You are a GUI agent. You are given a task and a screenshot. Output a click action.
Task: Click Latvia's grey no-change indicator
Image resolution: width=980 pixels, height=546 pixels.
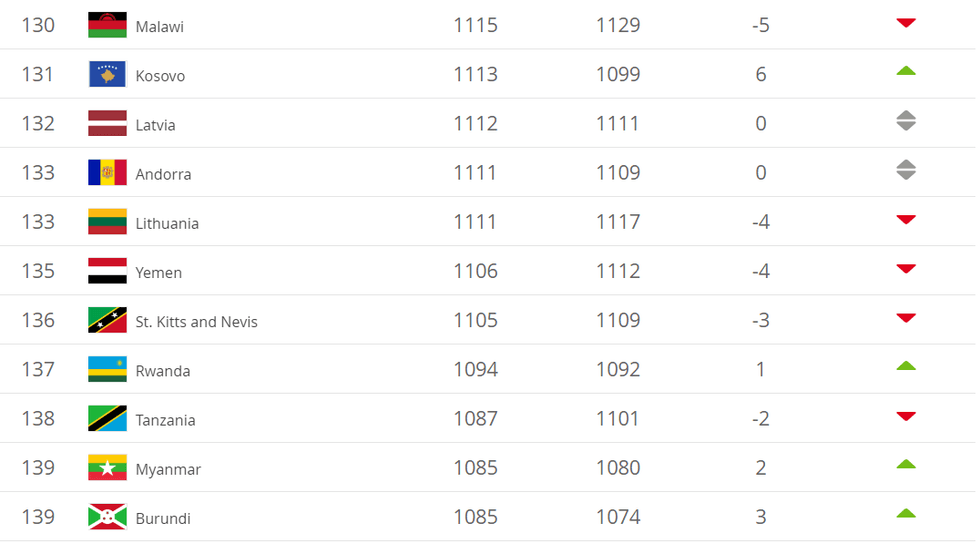click(x=906, y=122)
